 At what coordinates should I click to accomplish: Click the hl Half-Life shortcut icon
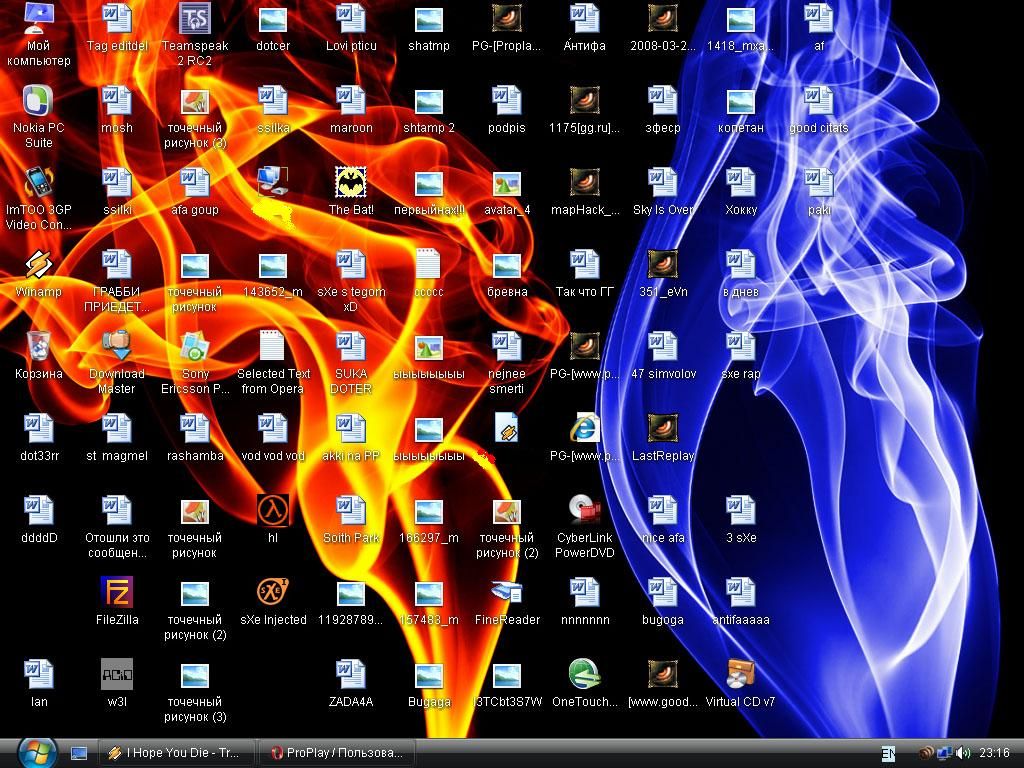coord(273,511)
